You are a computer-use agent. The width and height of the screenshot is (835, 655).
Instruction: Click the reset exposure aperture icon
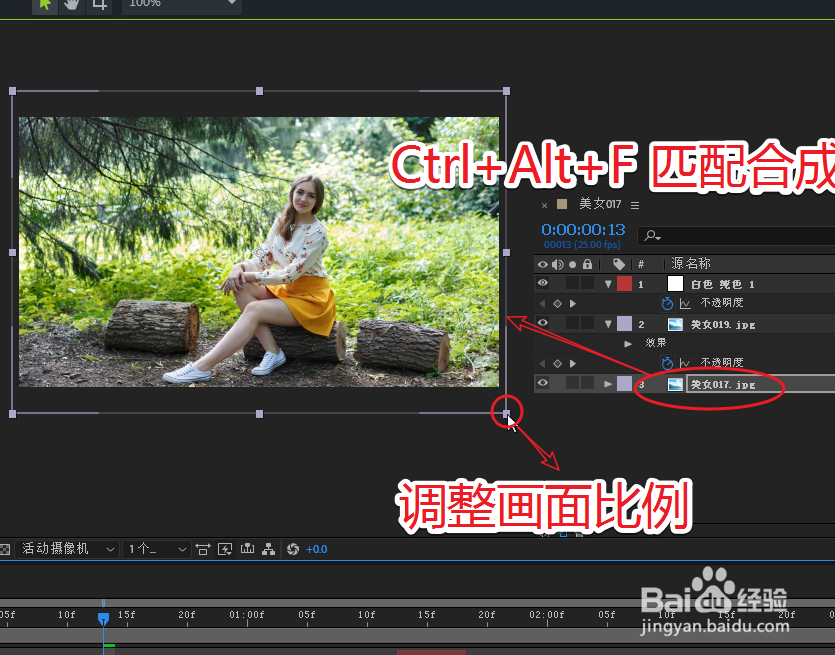(293, 549)
